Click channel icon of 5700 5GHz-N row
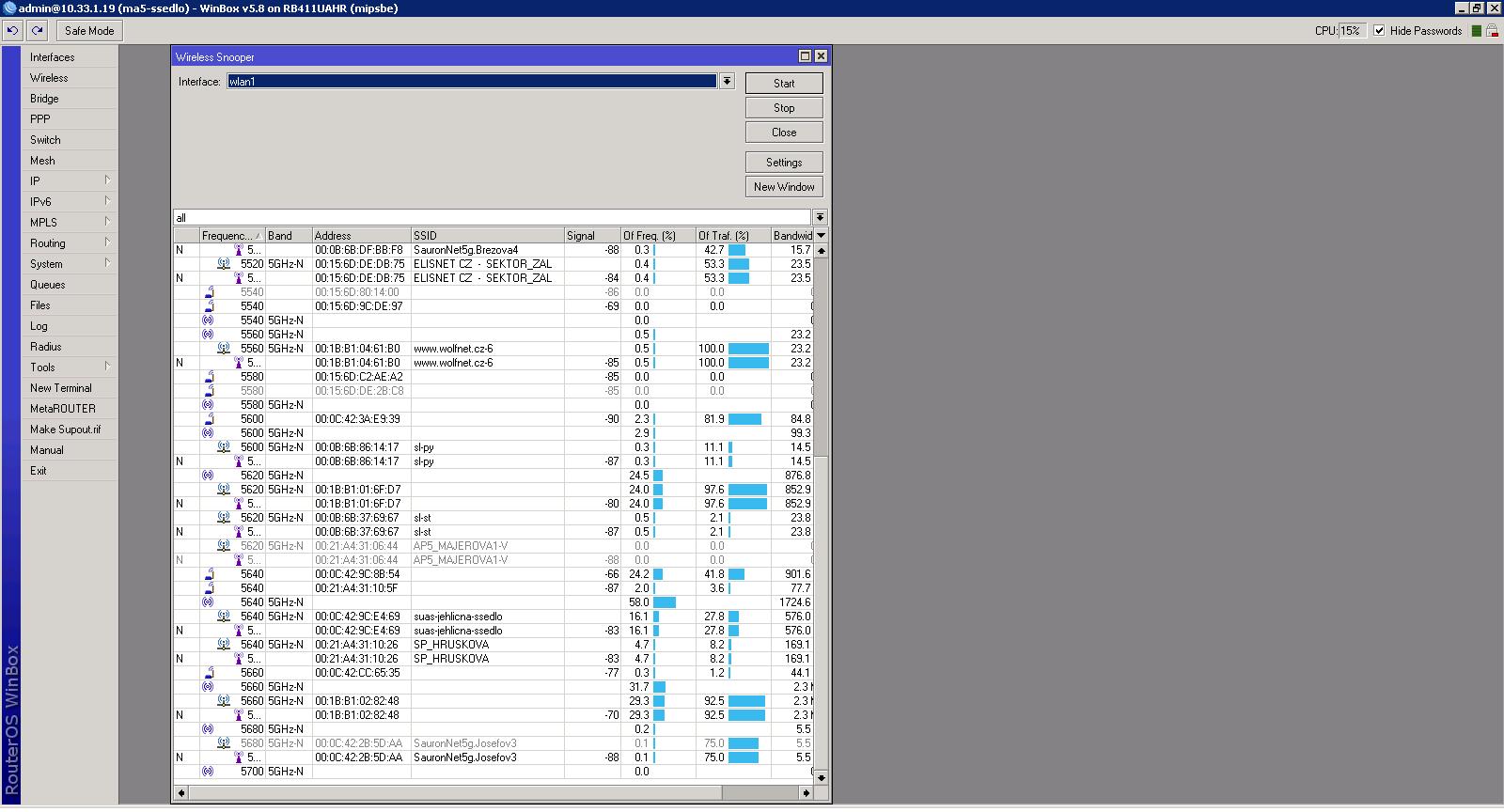 click(208, 772)
